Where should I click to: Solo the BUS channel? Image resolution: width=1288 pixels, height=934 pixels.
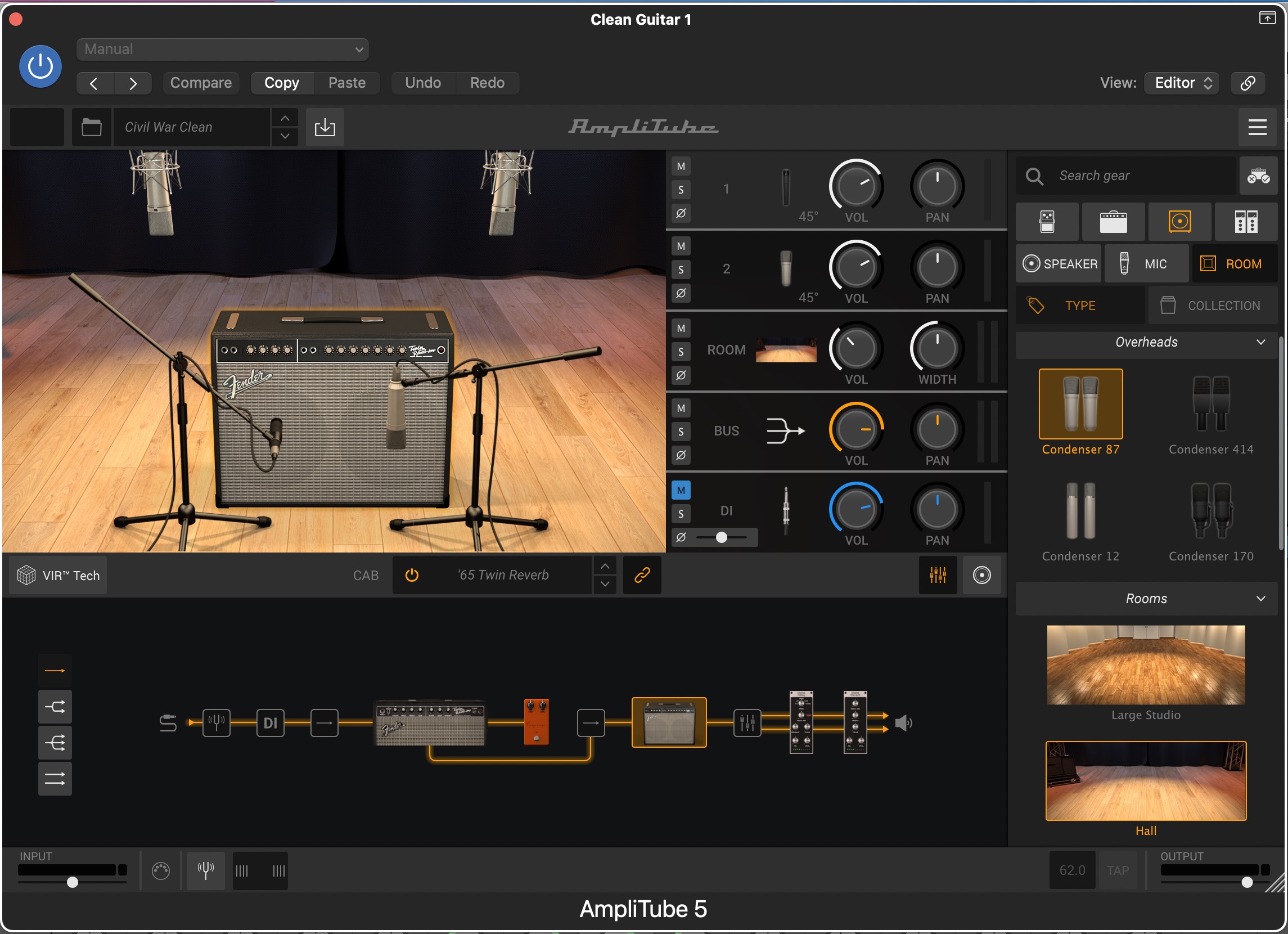pyautogui.click(x=681, y=432)
